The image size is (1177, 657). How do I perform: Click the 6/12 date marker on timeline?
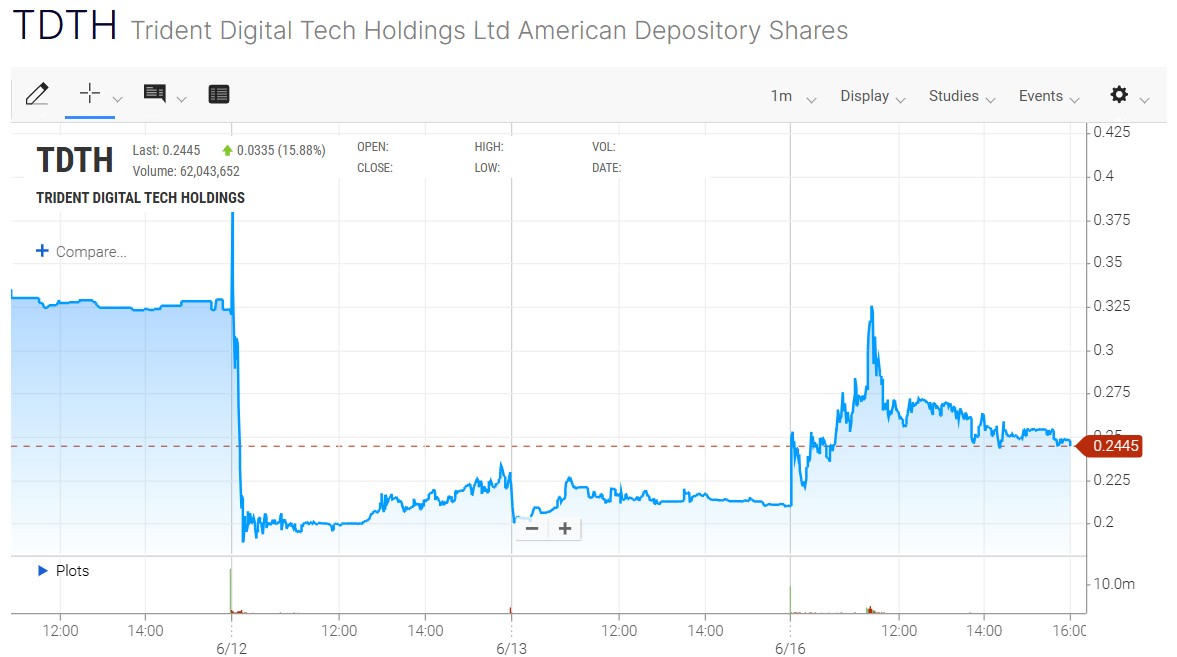tap(231, 648)
